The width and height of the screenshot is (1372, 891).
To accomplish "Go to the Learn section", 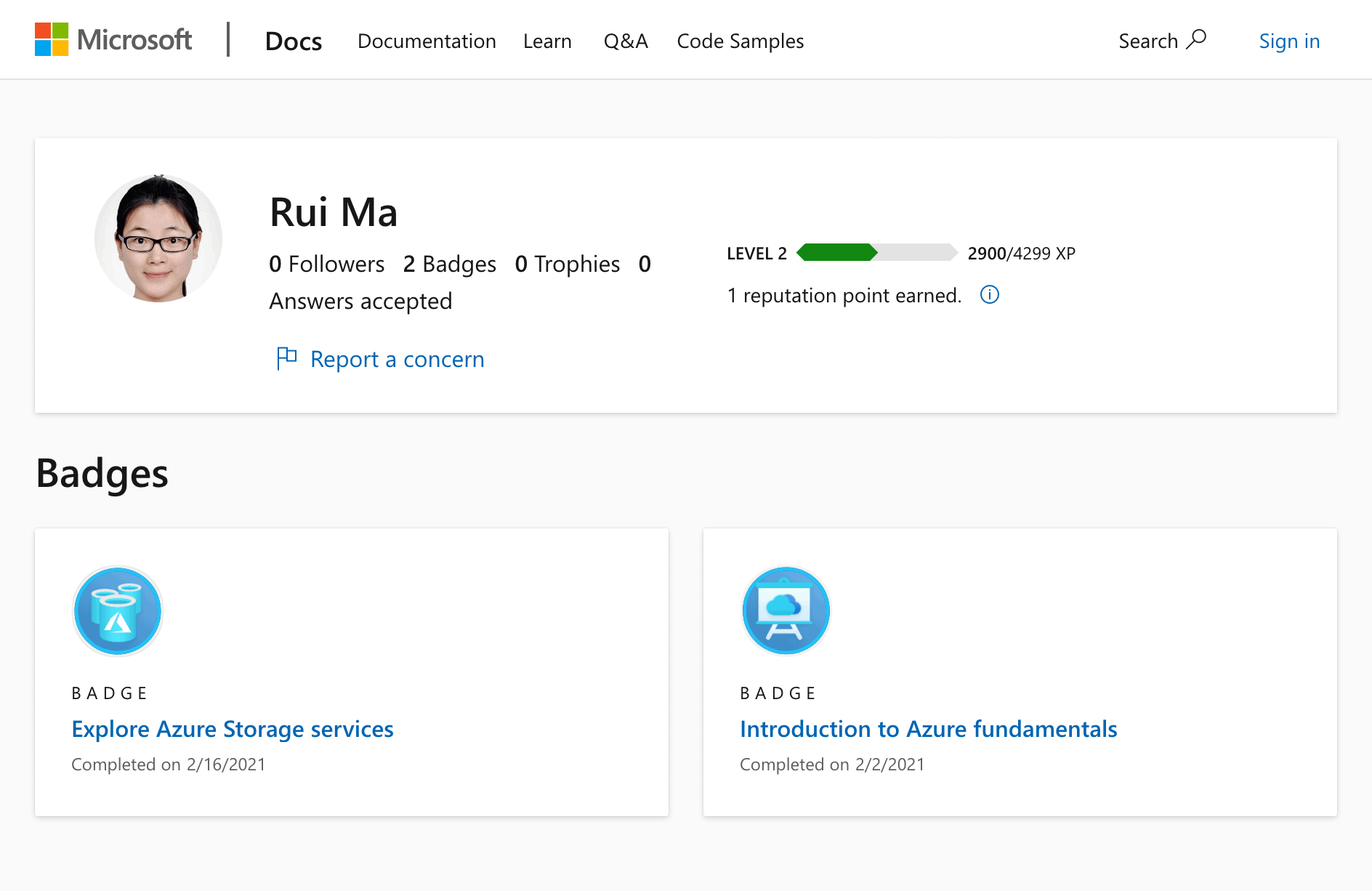I will 547,41.
